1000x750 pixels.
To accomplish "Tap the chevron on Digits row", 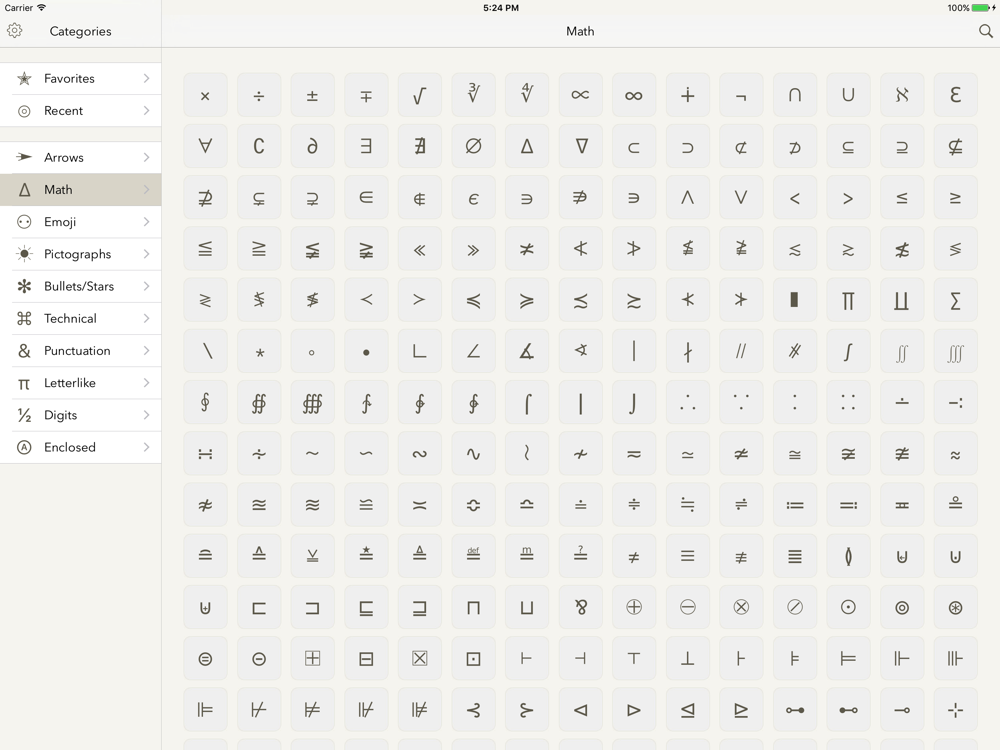I will coord(147,415).
